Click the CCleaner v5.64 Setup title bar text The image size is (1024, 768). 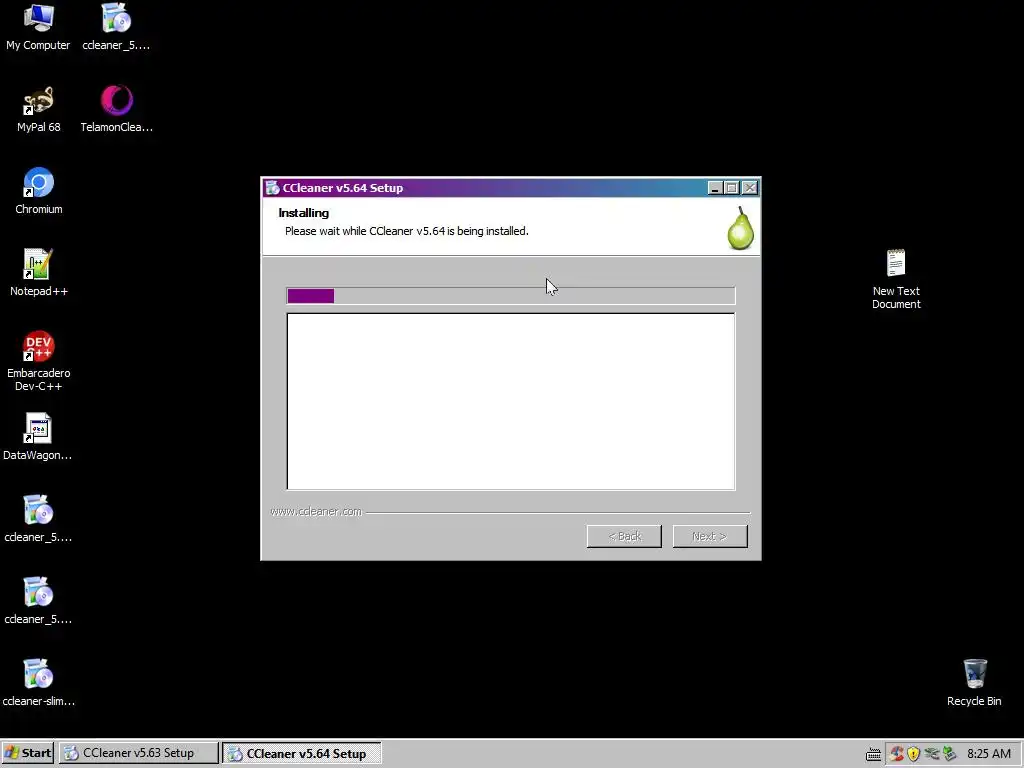click(x=343, y=188)
